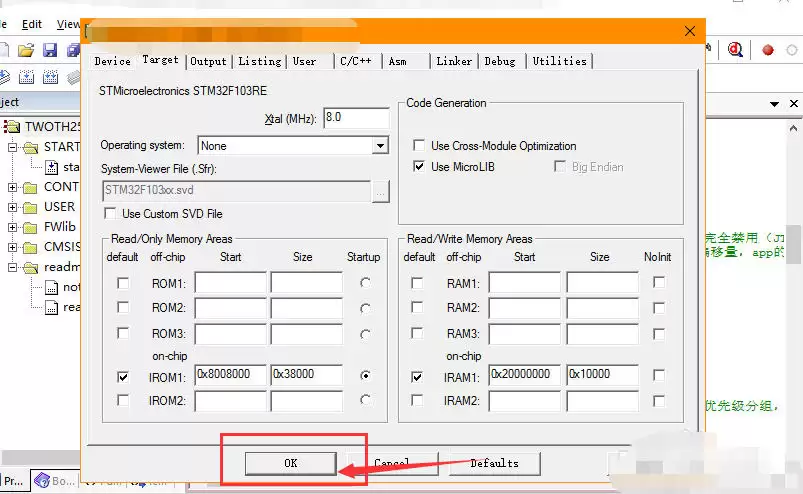The image size is (803, 494).
Task: Switch to the User tab
Action: pyautogui.click(x=305, y=61)
